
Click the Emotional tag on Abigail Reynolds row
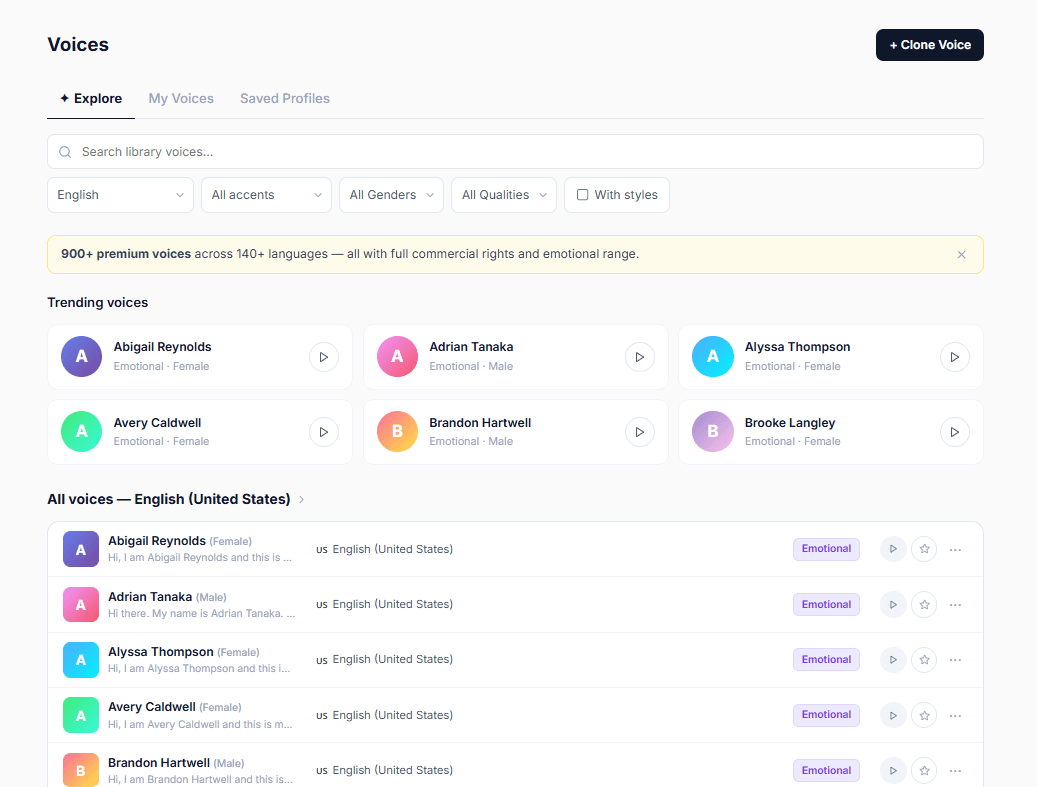(x=826, y=549)
